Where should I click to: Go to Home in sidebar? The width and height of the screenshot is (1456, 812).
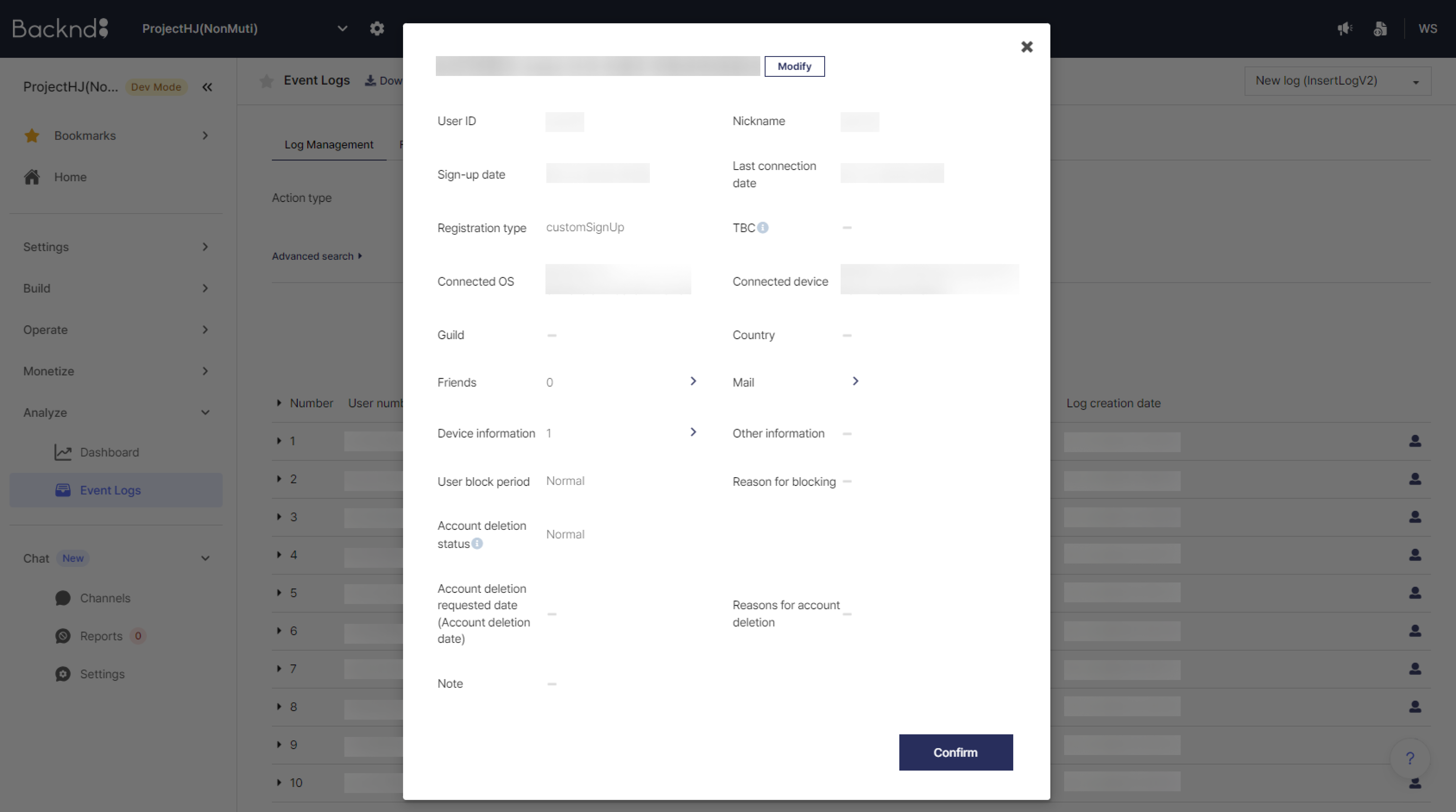click(x=70, y=177)
